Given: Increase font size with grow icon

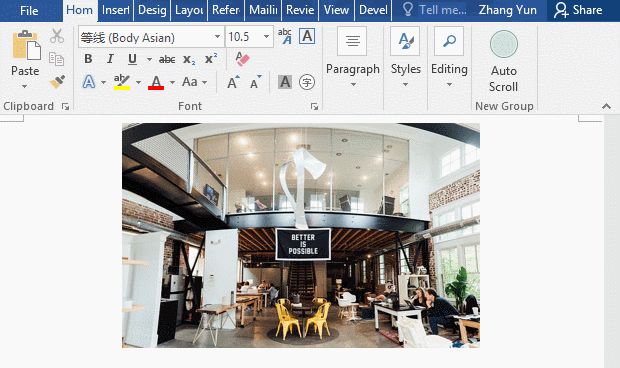Looking at the screenshot, I should point(233,82).
